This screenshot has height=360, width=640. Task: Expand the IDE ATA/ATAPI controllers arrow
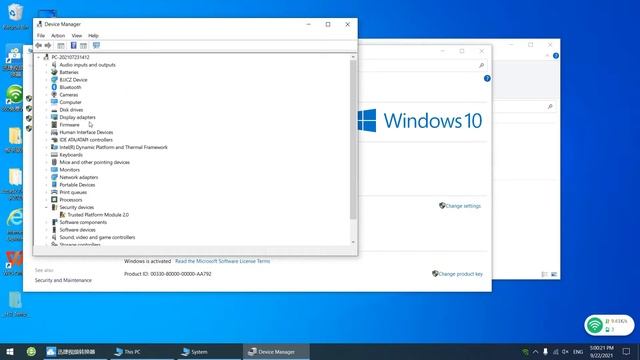click(46, 140)
